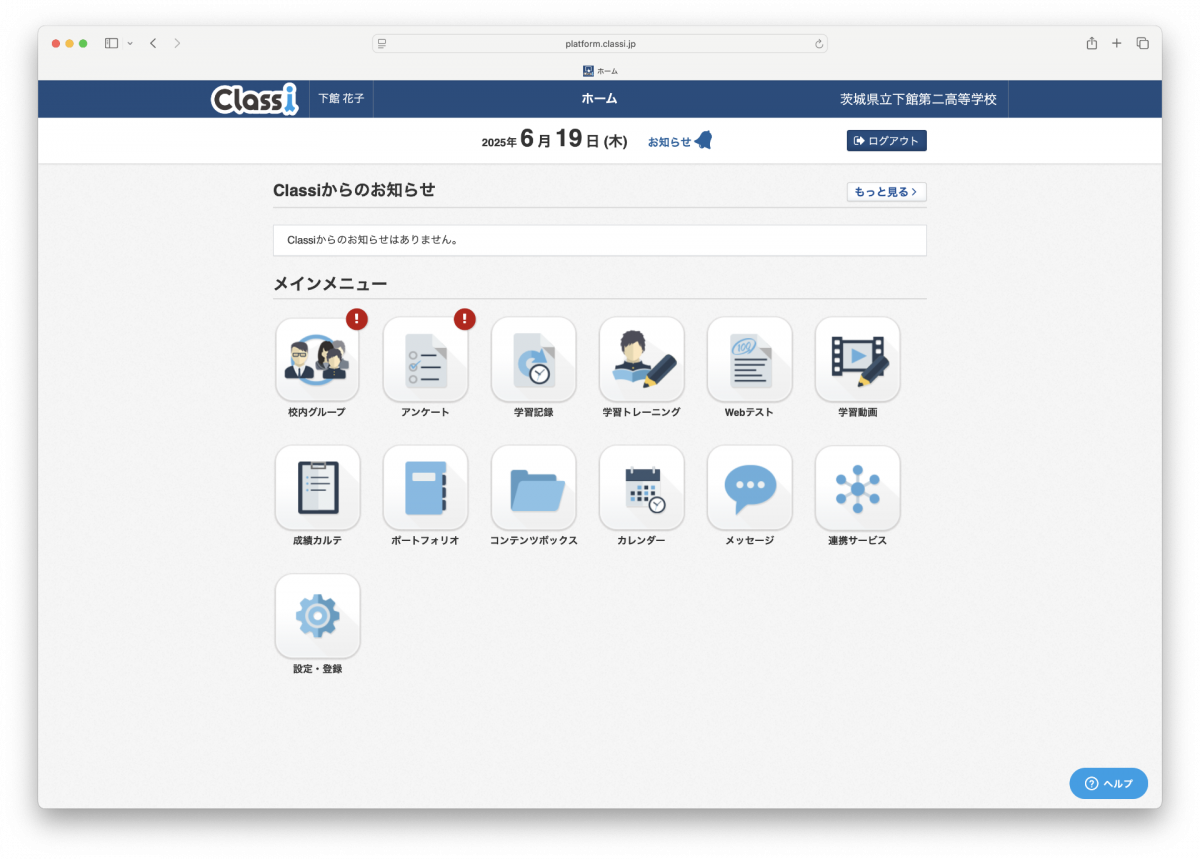This screenshot has height=859, width=1200.
Task: Open the ポートフォリオ notebook icon
Action: coord(425,488)
